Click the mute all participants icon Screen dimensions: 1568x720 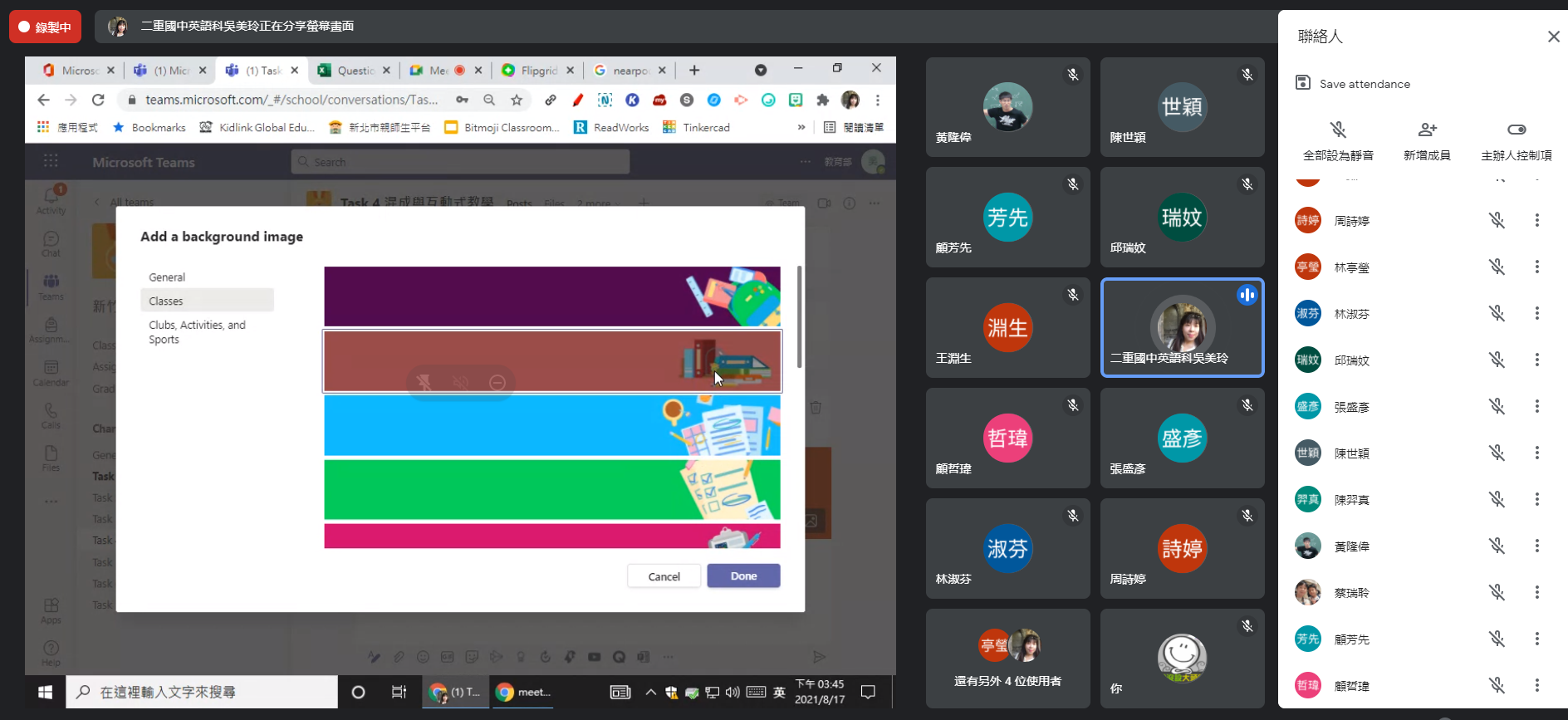1337,130
